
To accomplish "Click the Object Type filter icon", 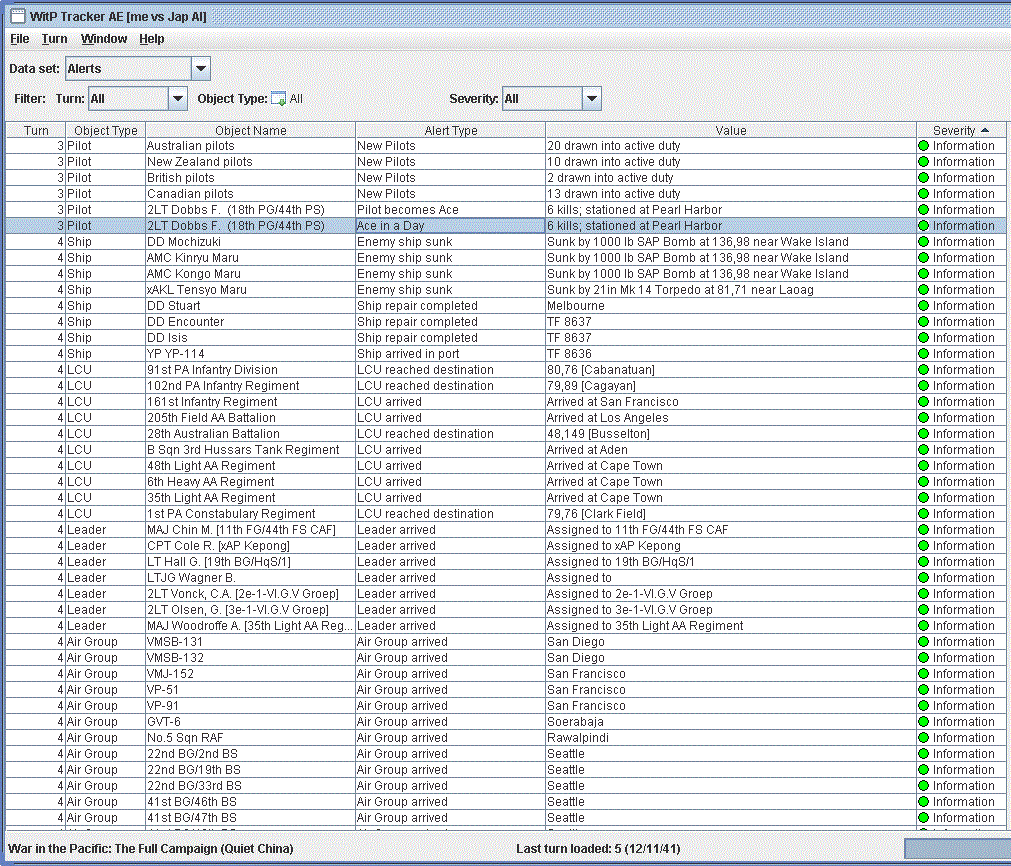I will point(278,99).
